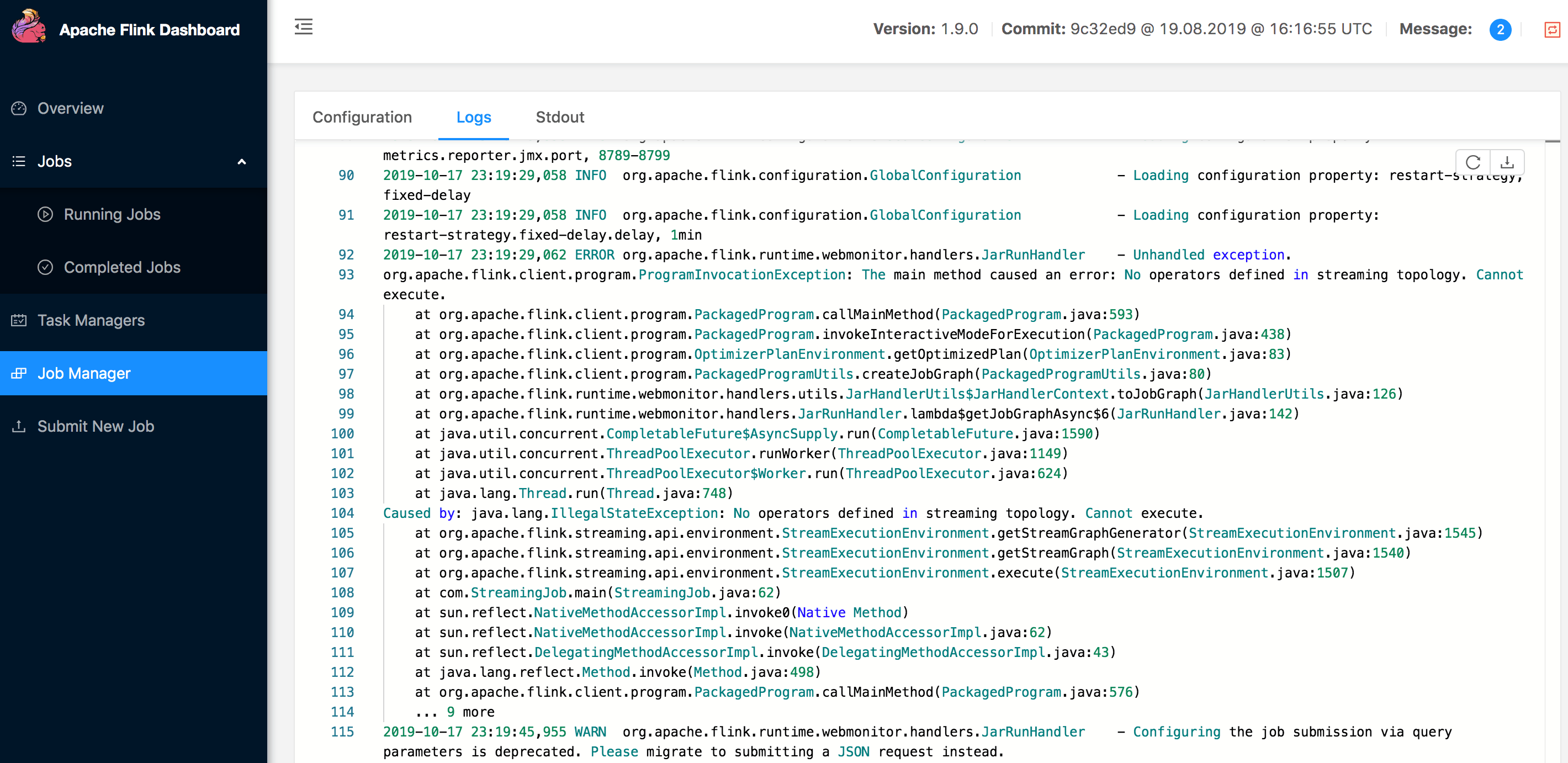Image resolution: width=1568 pixels, height=763 pixels.
Task: Click 'Method.java:498' on line 112
Action: click(x=754, y=672)
